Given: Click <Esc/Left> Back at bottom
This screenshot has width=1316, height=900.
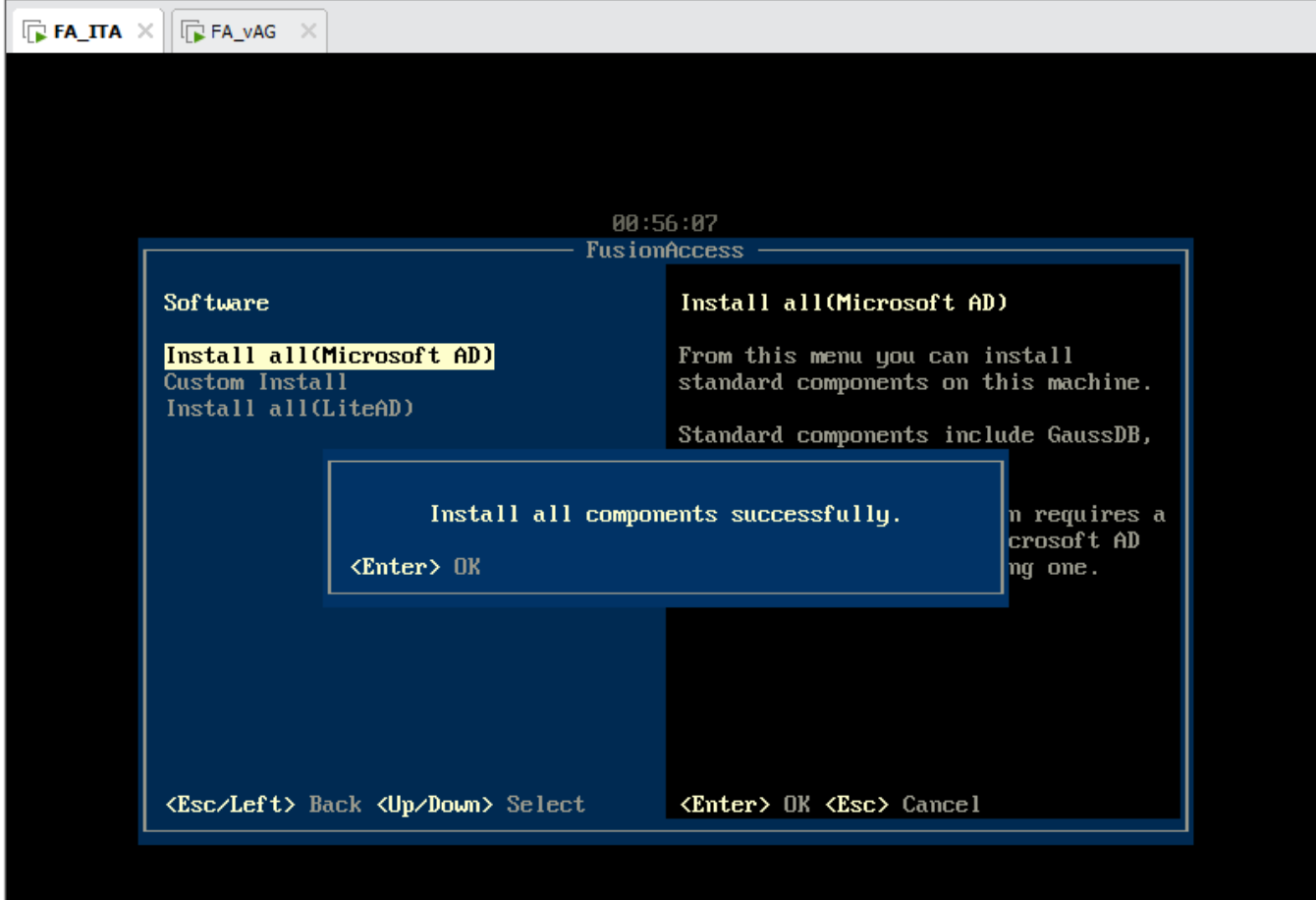Looking at the screenshot, I should tap(263, 805).
